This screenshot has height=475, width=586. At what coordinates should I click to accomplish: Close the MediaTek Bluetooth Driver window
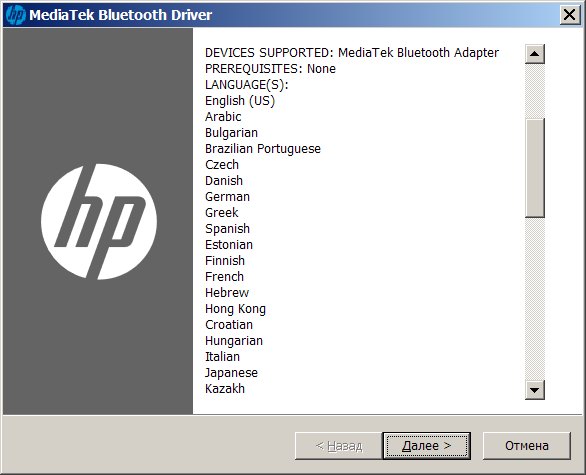(570, 15)
